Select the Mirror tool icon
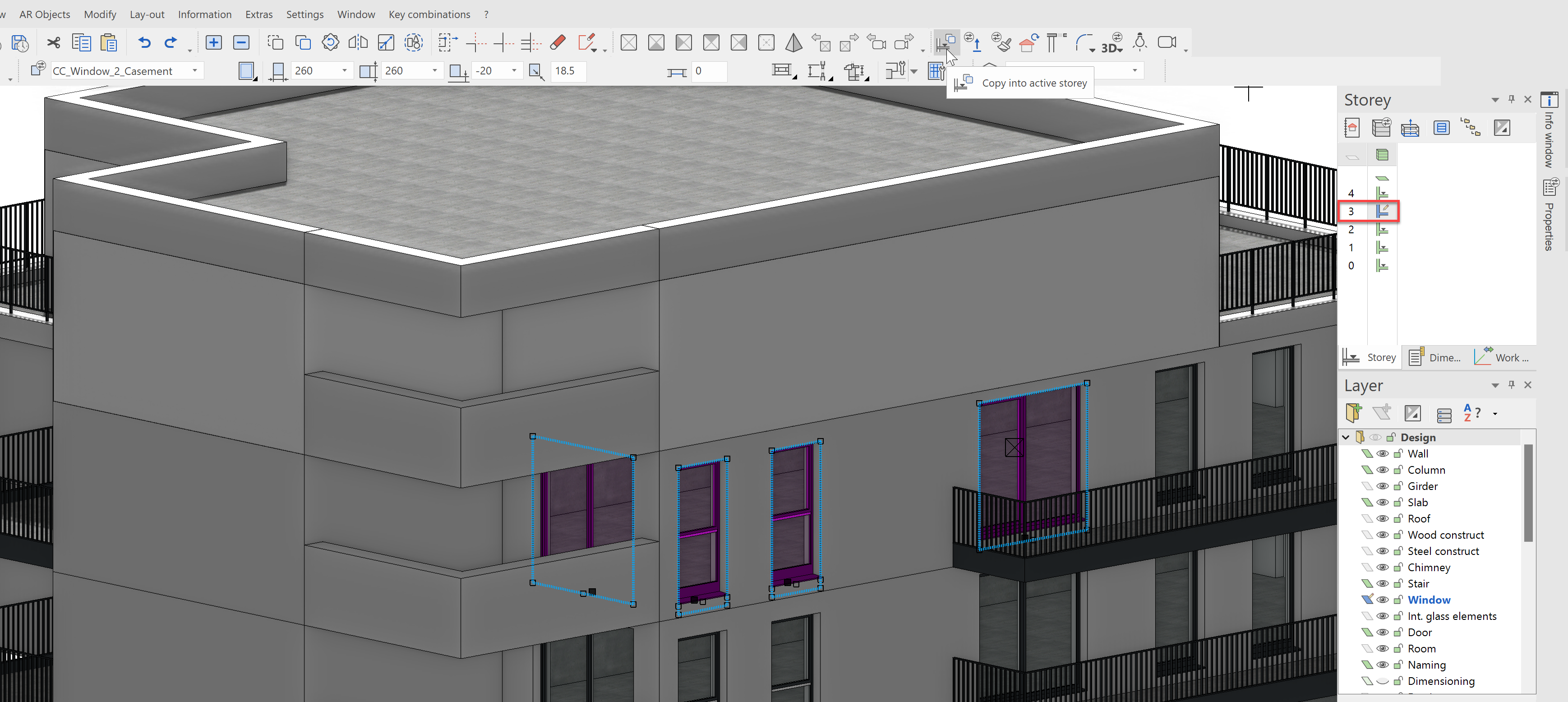 [x=358, y=42]
